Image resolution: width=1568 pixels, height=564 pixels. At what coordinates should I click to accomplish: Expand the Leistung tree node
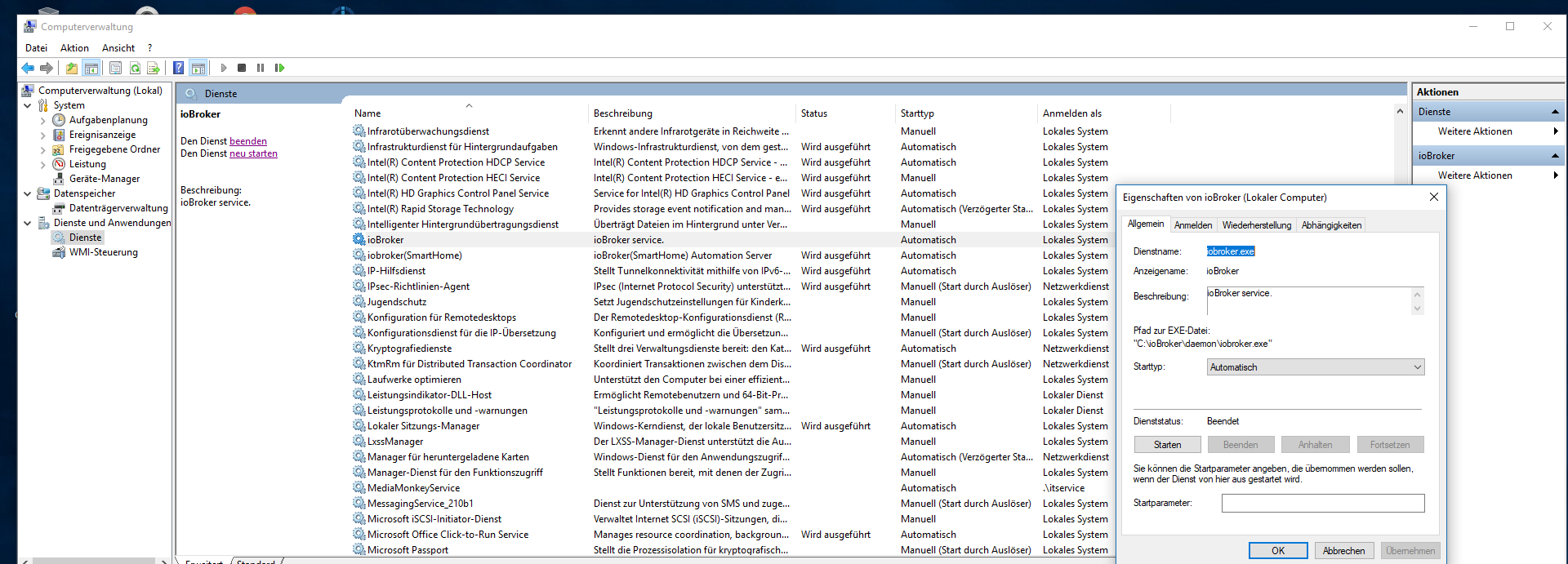pyautogui.click(x=43, y=165)
